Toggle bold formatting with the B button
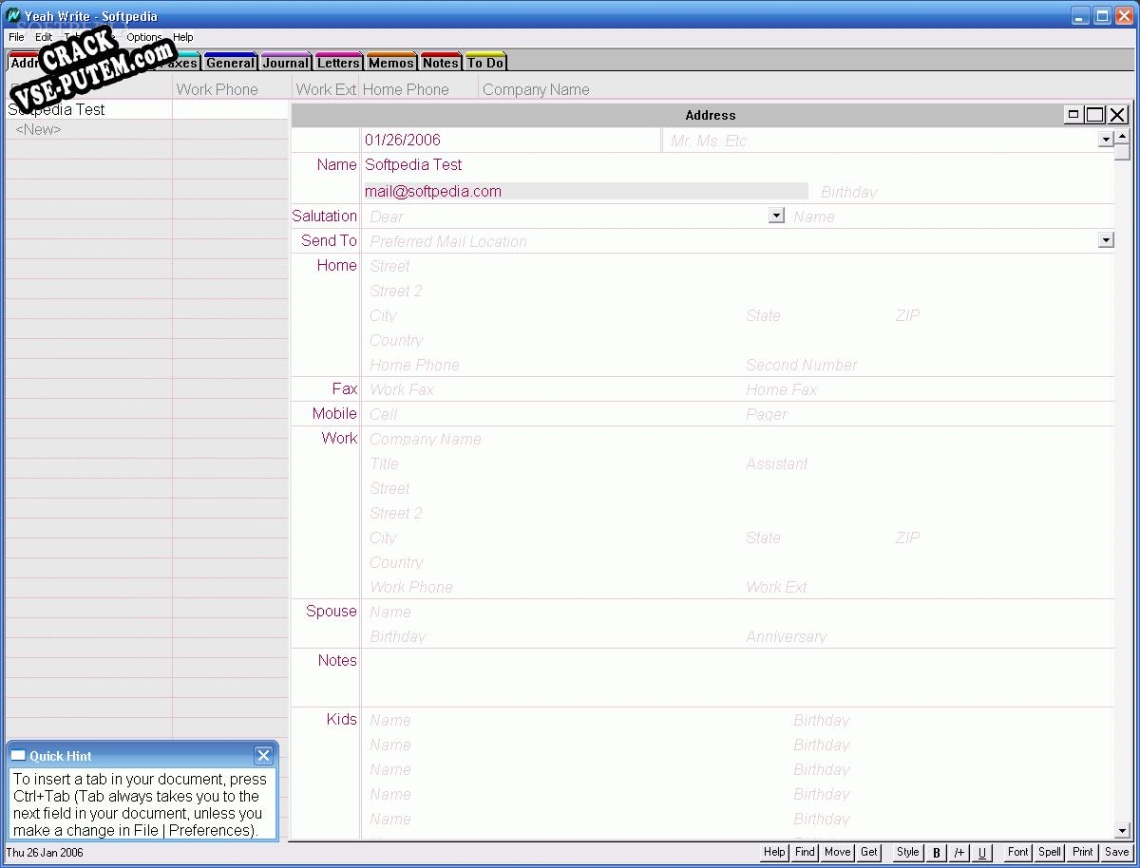Screen dimensions: 1140x868 point(937,853)
